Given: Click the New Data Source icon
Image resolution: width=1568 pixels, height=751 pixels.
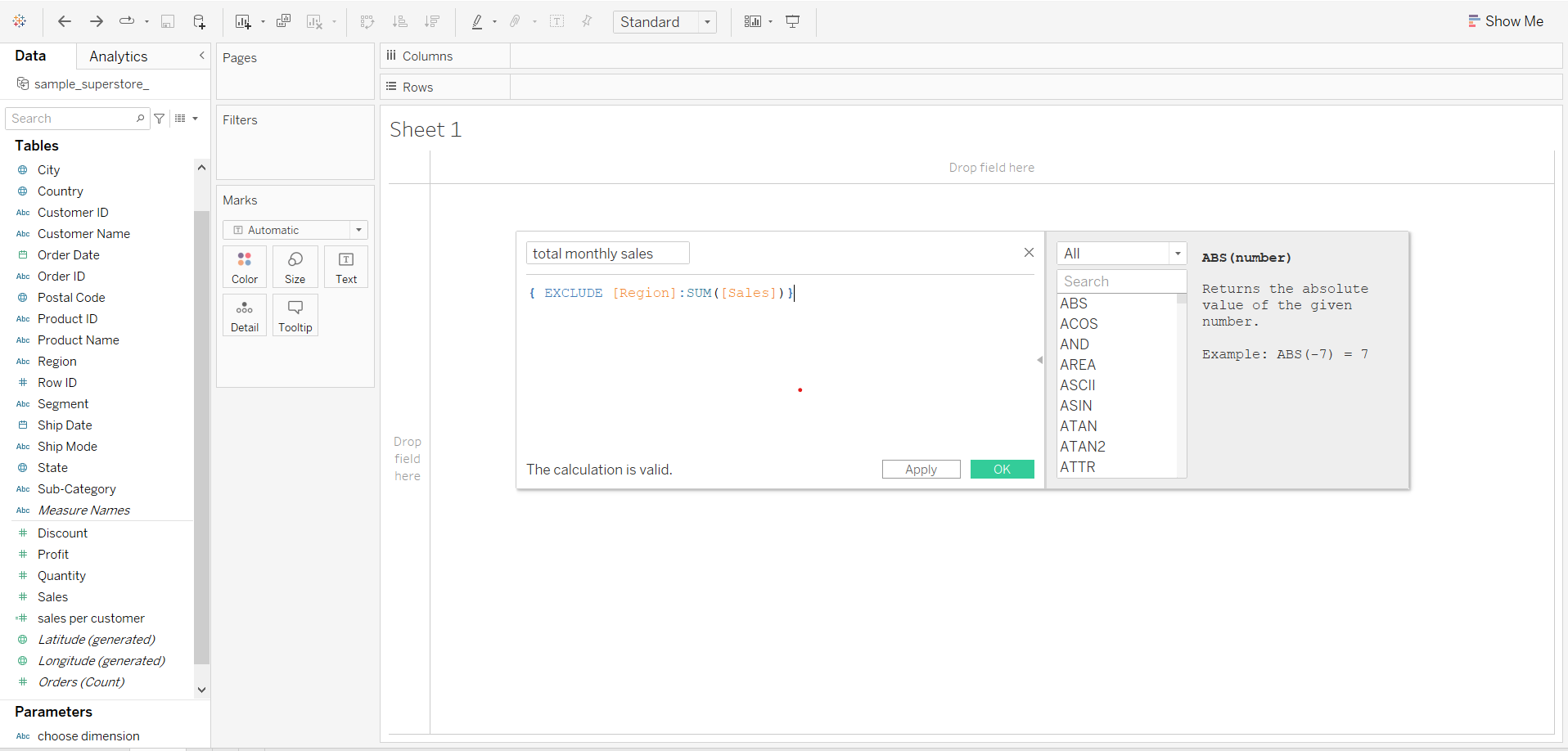Looking at the screenshot, I should point(199,22).
